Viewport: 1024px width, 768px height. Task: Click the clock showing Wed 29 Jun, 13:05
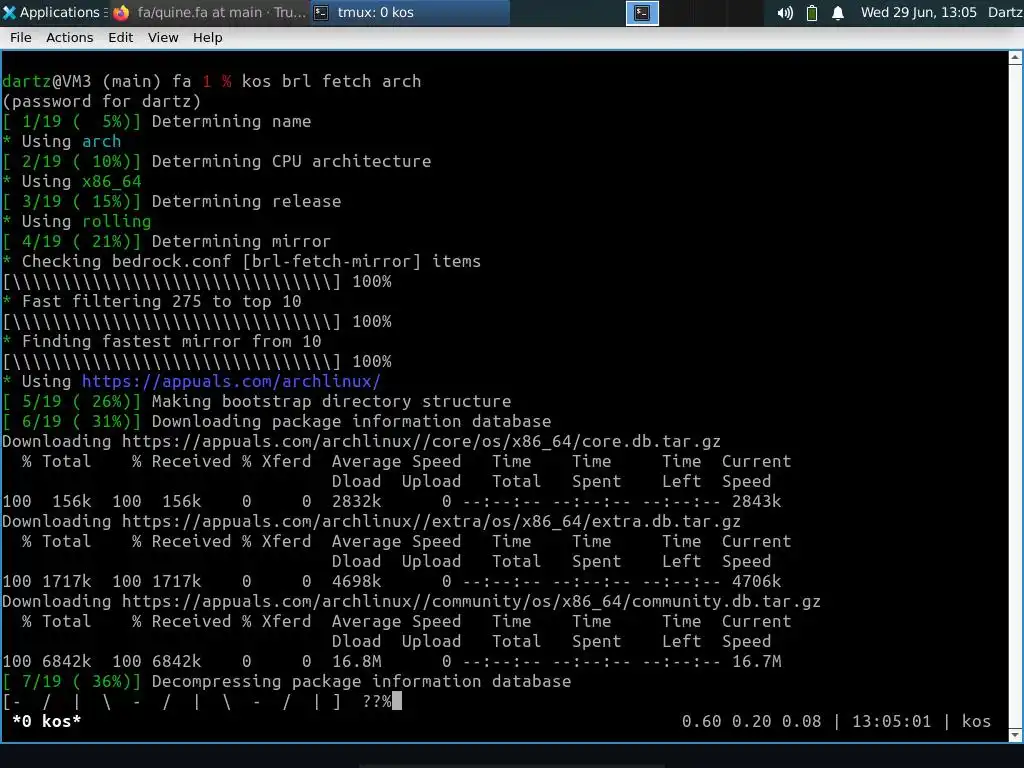click(x=918, y=12)
